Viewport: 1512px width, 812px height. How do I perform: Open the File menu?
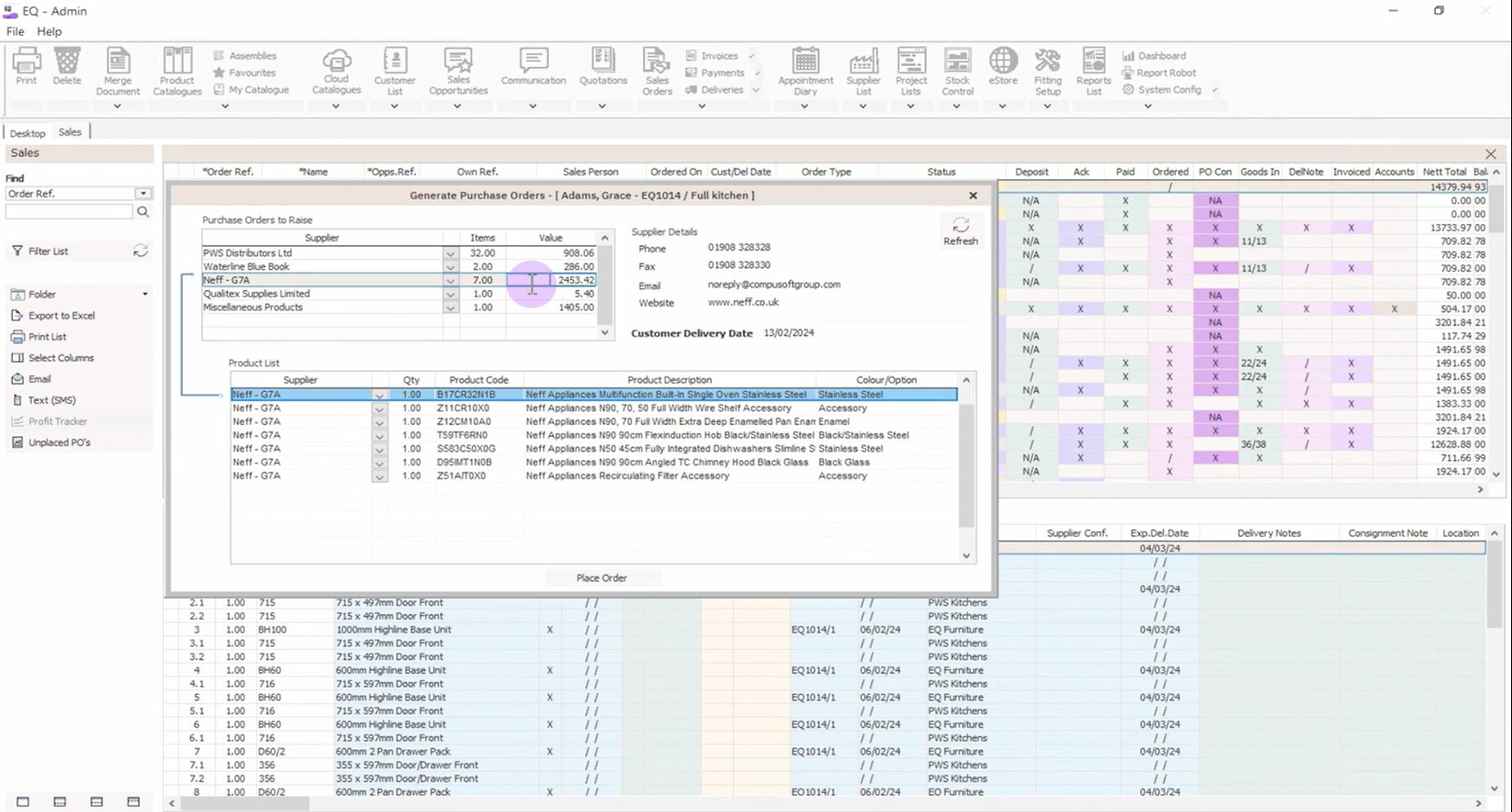16,31
